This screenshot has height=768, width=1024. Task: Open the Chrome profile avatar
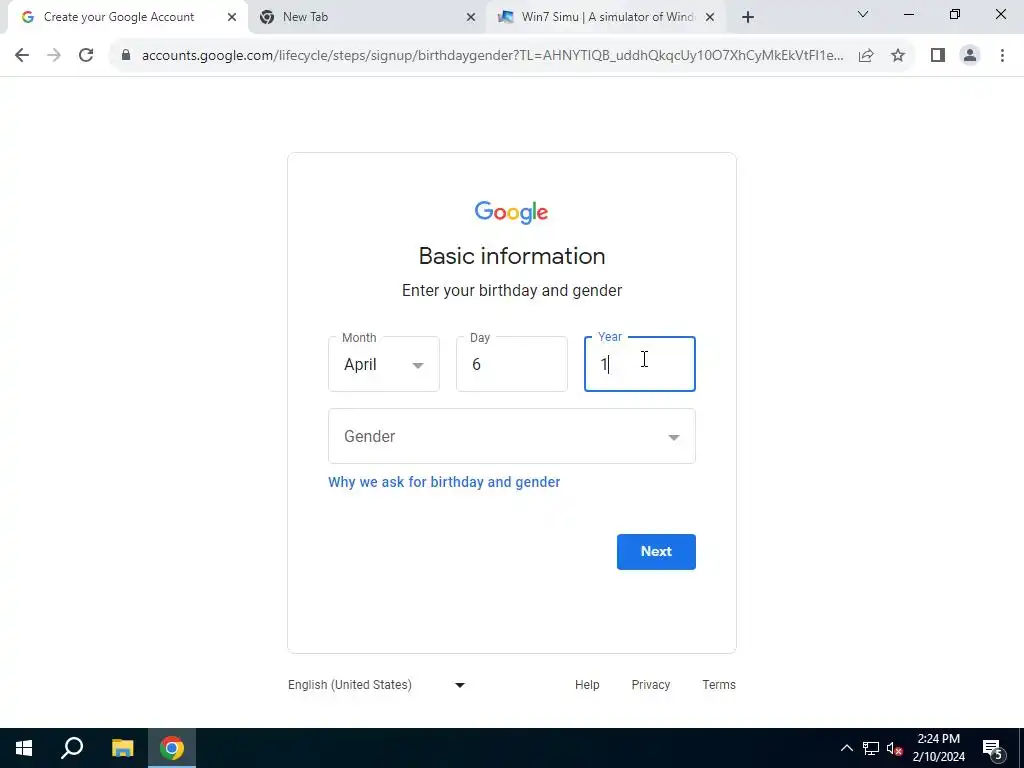coord(970,56)
